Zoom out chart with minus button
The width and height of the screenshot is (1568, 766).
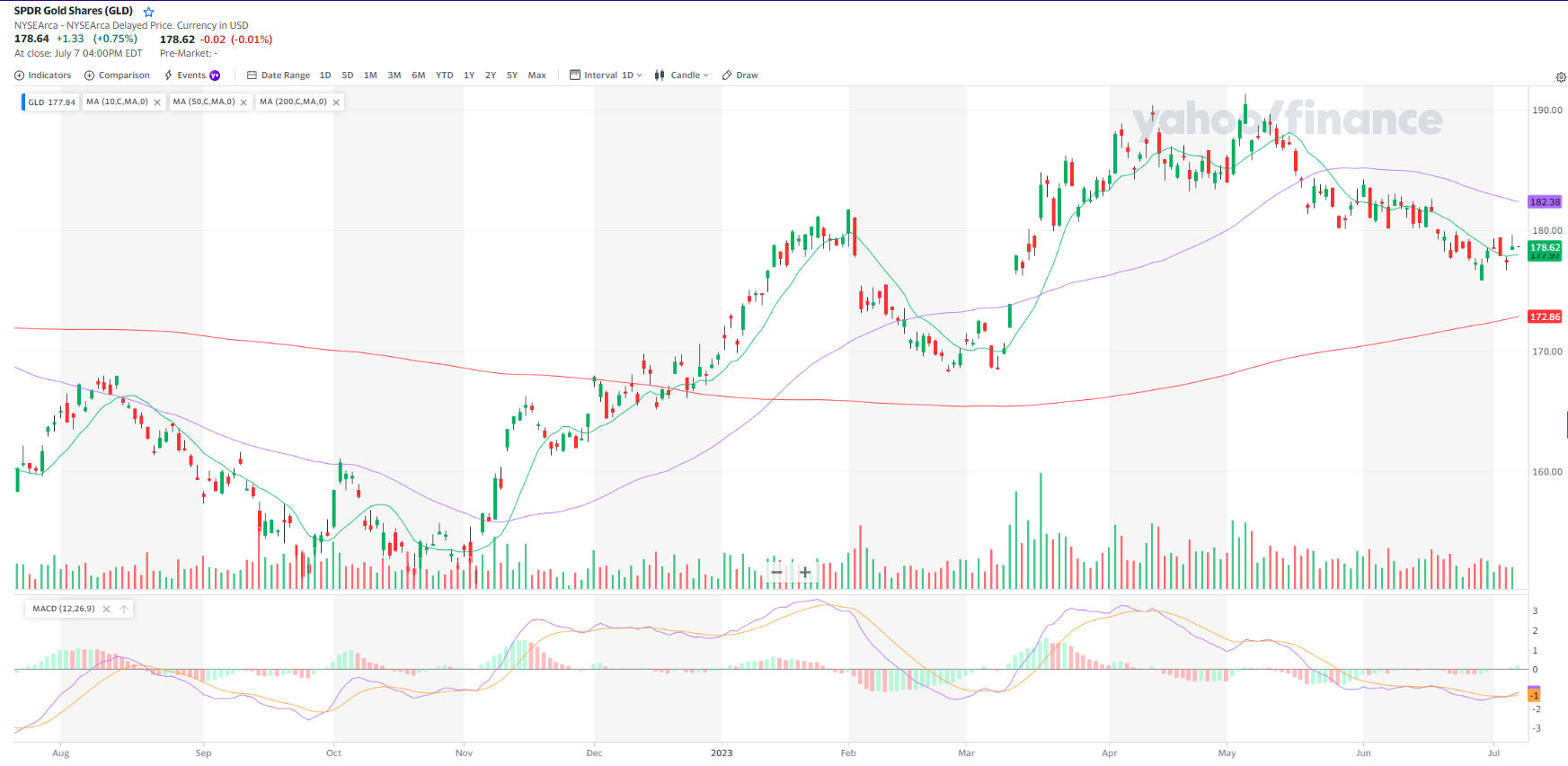(776, 572)
